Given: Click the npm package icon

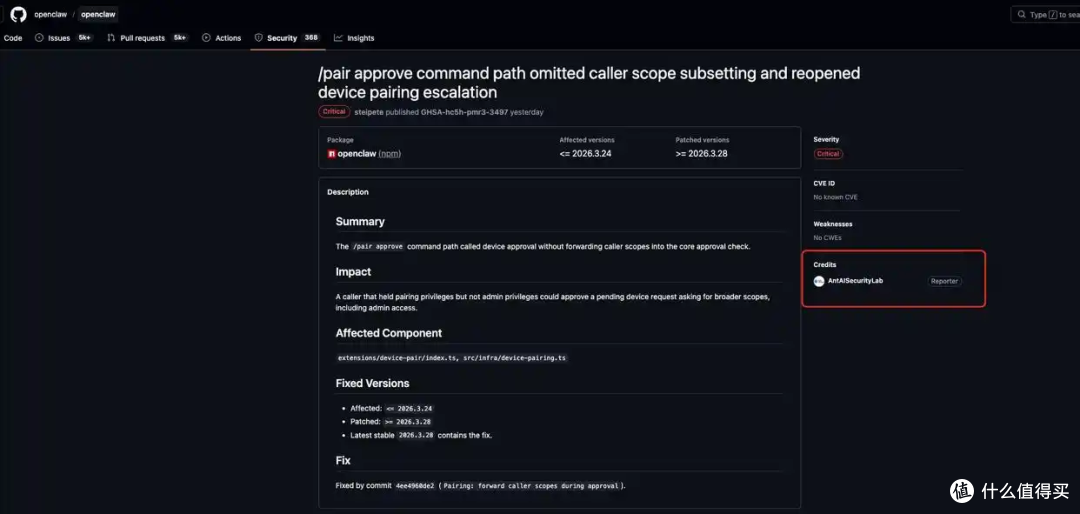Looking at the screenshot, I should pos(331,154).
